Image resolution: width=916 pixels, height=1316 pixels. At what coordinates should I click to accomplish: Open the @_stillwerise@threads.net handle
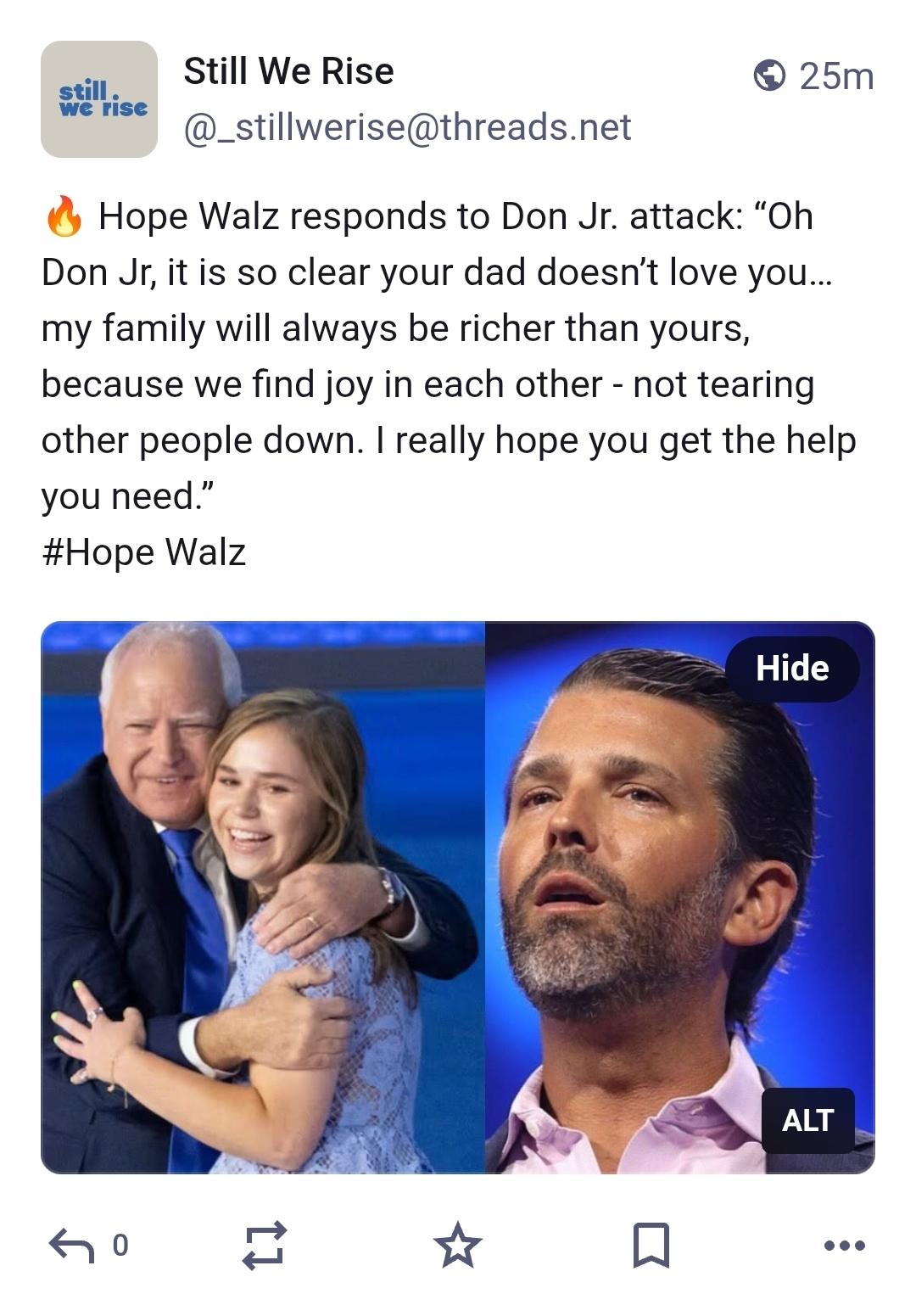point(407,127)
